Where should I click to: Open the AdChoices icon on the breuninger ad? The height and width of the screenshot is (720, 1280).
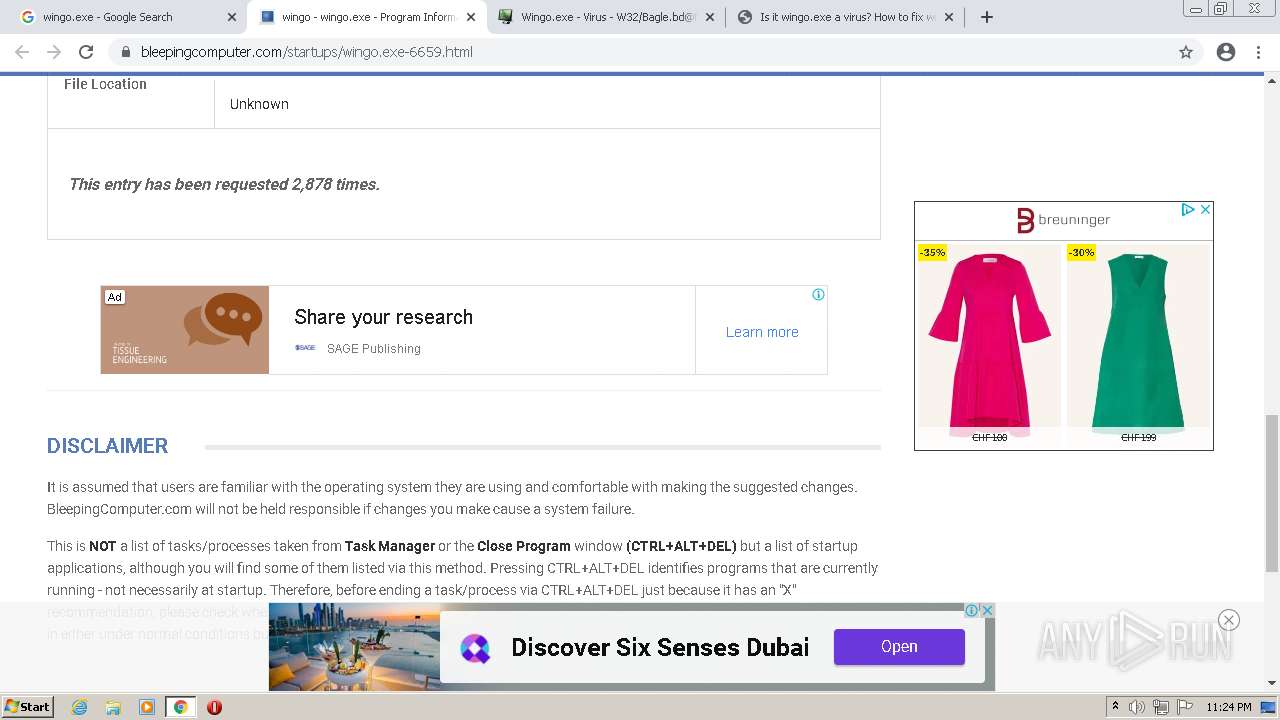point(1188,209)
